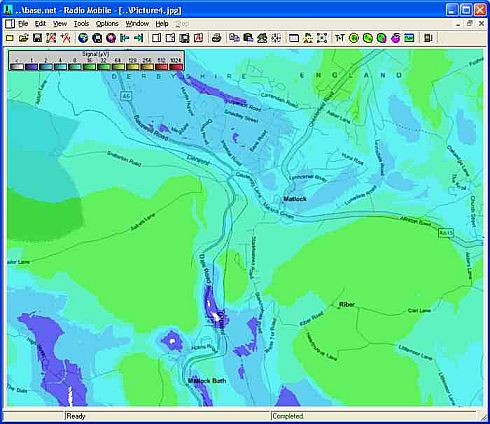The height and width of the screenshot is (424, 490).
Task: Click the purple 1 µV legend swatch
Action: (x=32, y=67)
